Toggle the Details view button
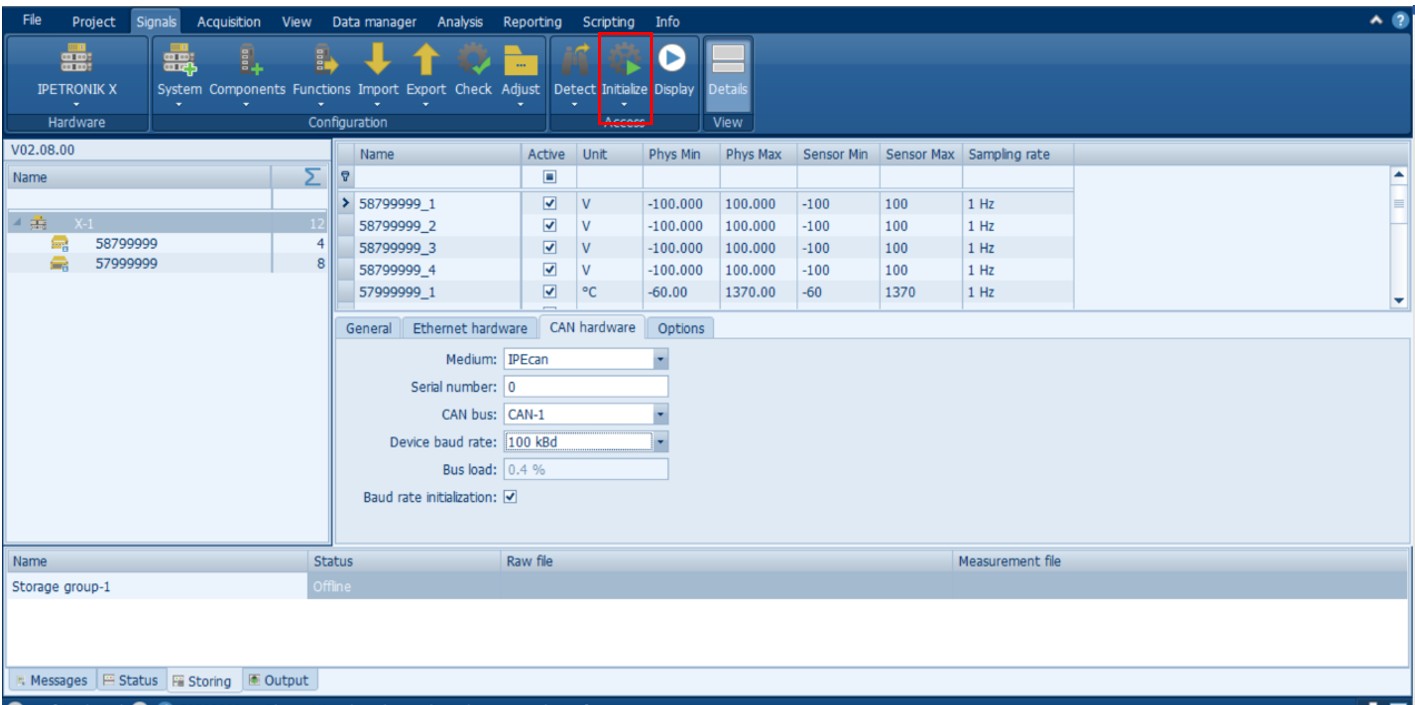This screenshot has height=705, width=1415. tap(727, 68)
